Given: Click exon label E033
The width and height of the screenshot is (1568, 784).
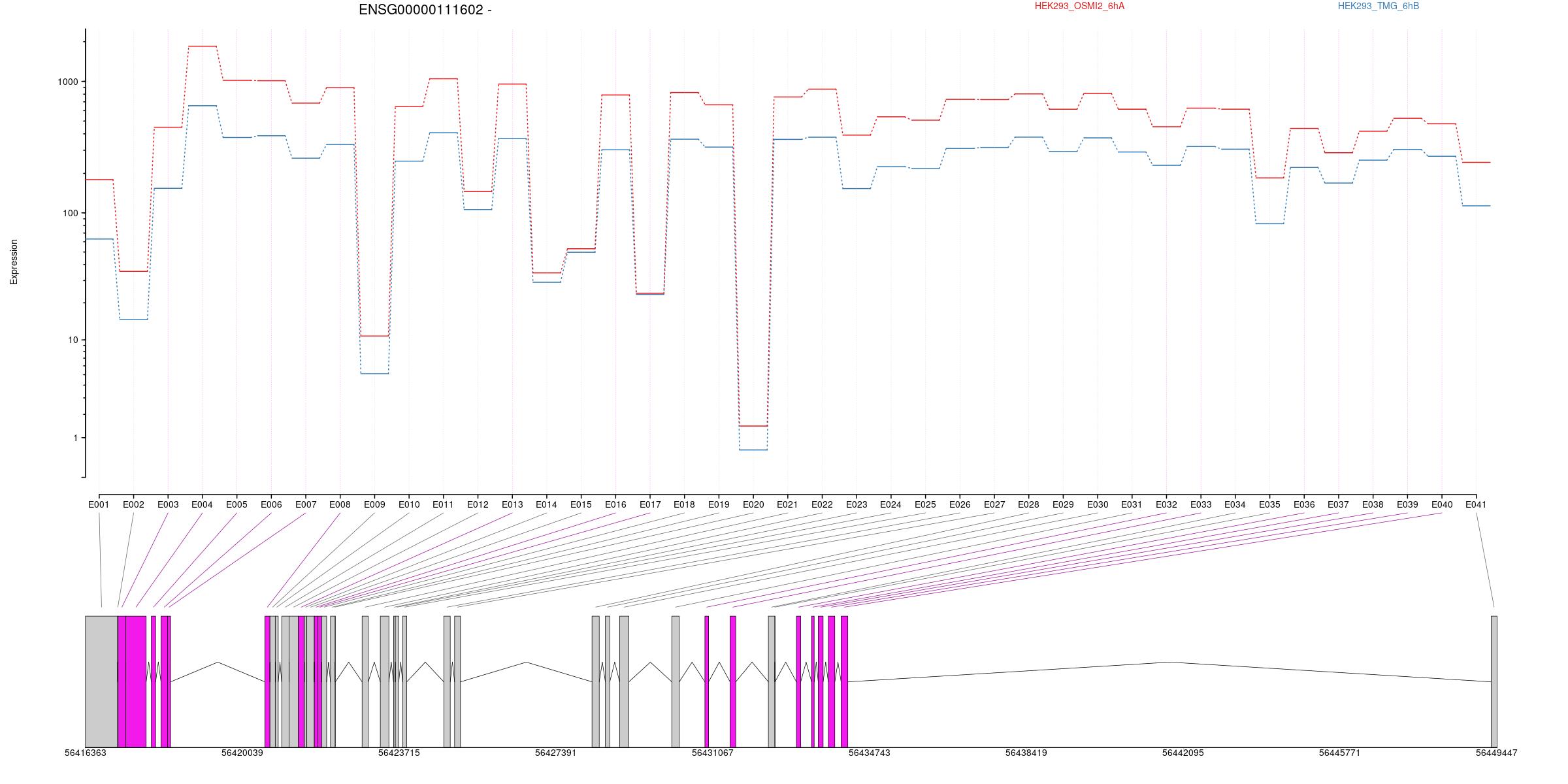Looking at the screenshot, I should tap(1201, 504).
